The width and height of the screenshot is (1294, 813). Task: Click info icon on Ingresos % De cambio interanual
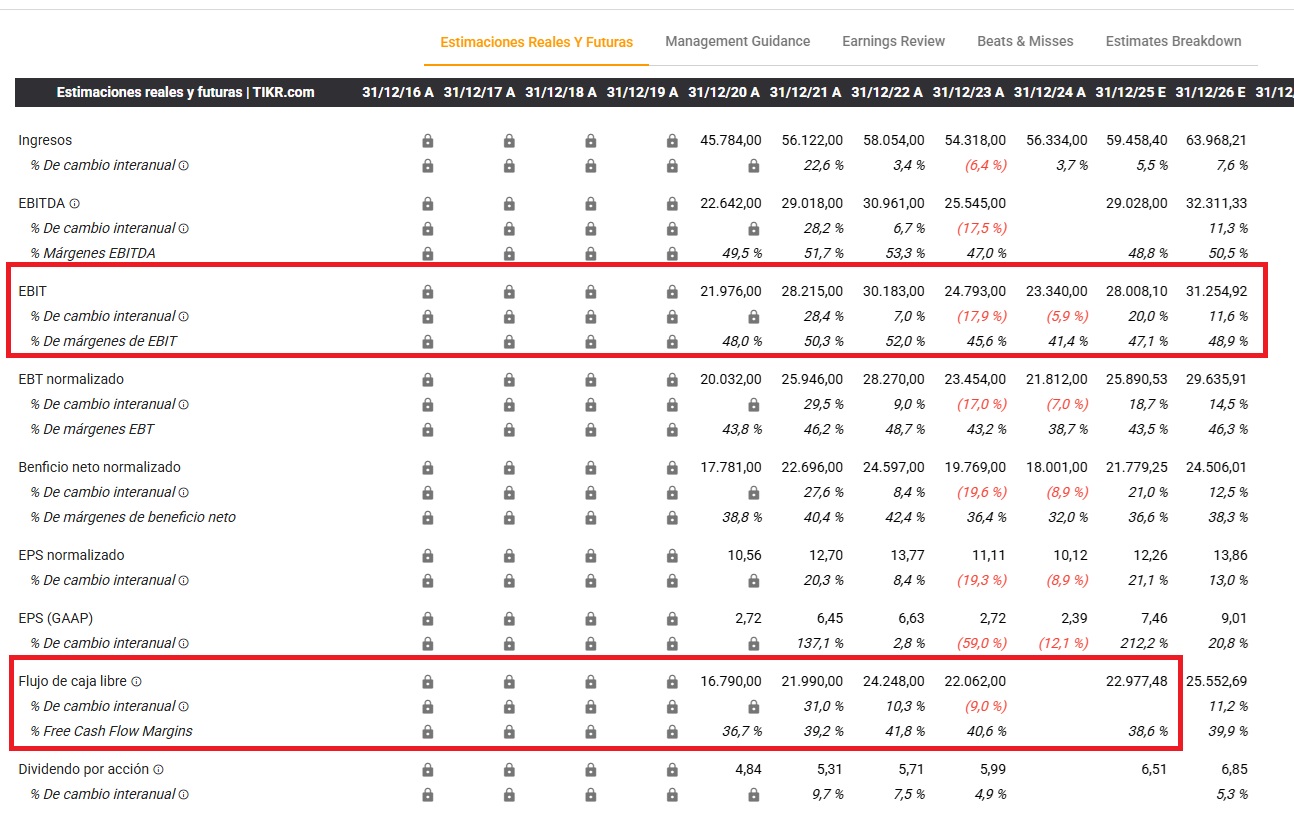pyautogui.click(x=184, y=166)
